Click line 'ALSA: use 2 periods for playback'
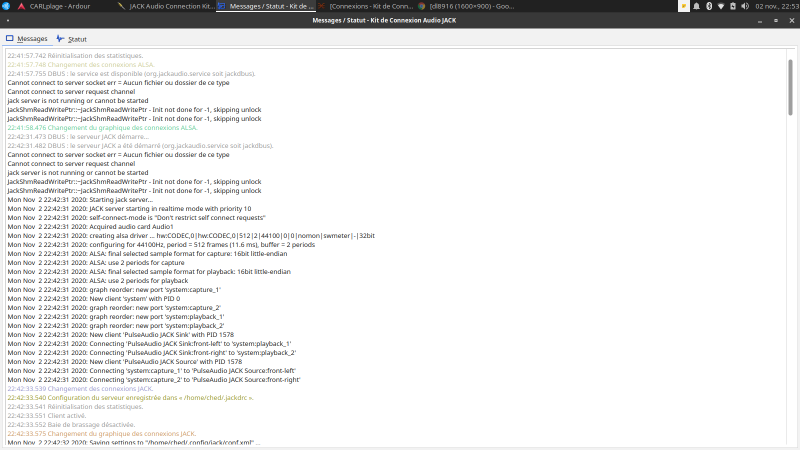800x450 pixels. [x=97, y=281]
